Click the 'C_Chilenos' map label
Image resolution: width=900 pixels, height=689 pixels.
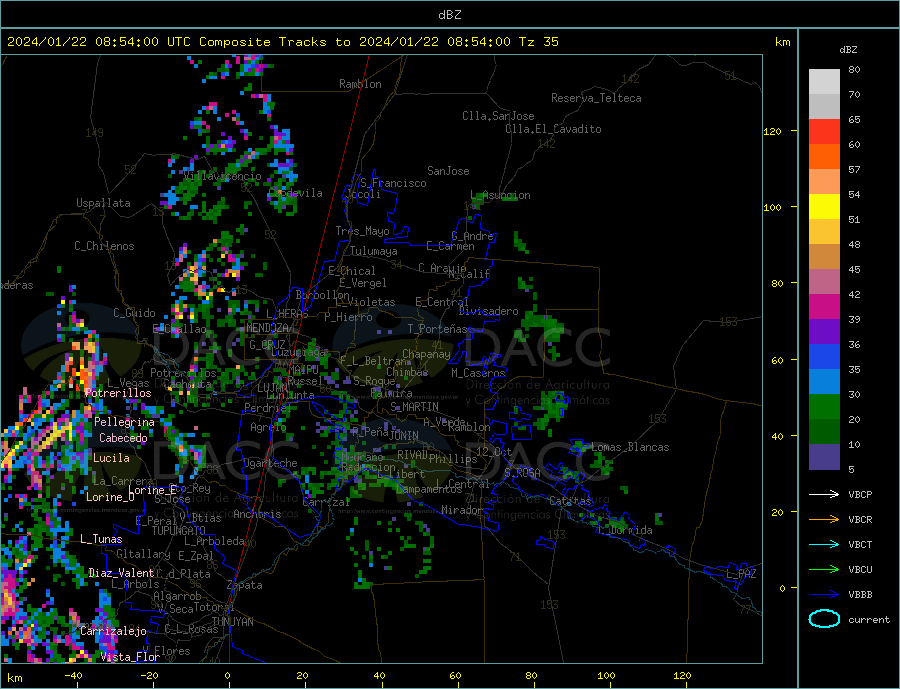[104, 246]
